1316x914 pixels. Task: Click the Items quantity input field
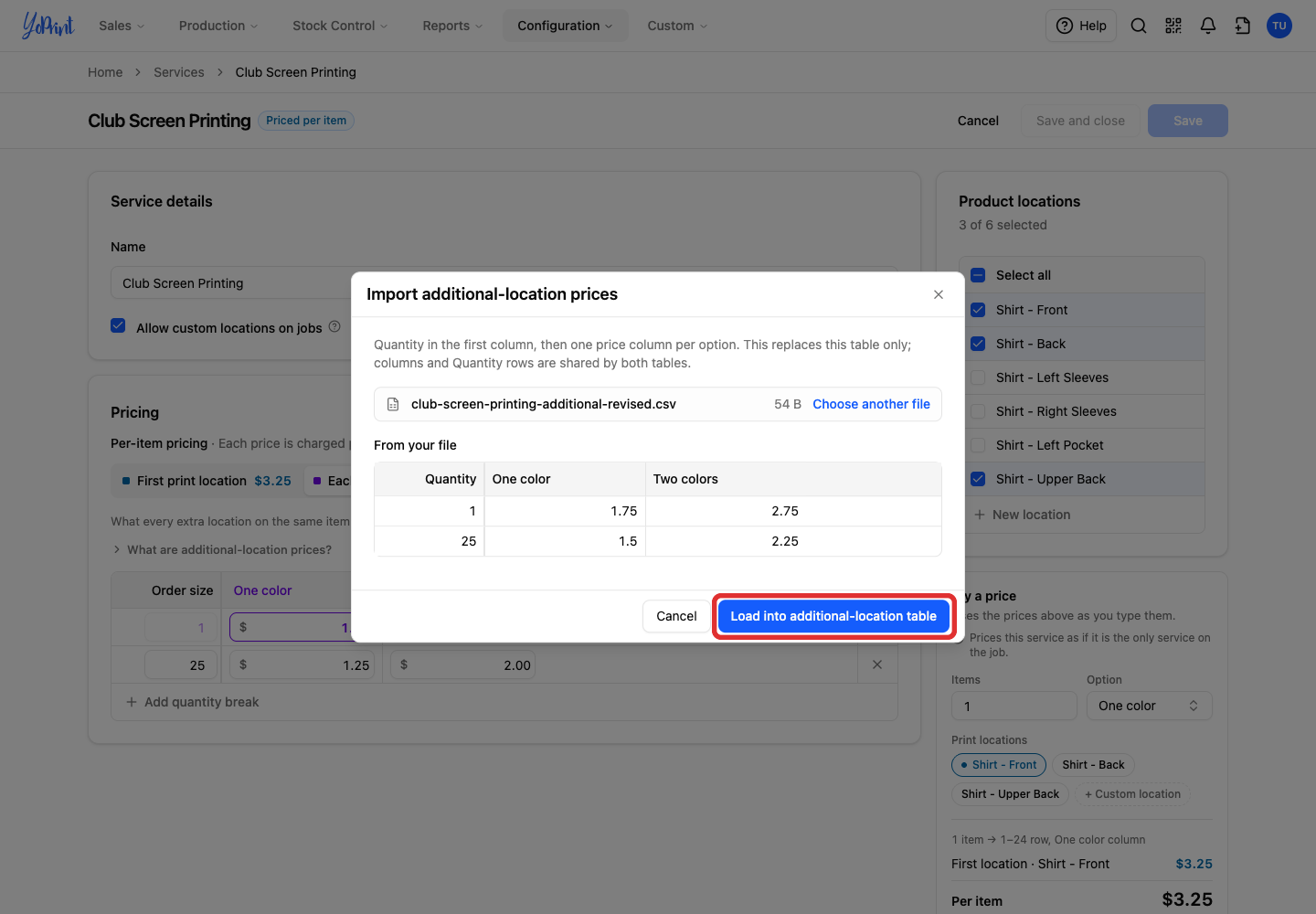click(x=1014, y=706)
